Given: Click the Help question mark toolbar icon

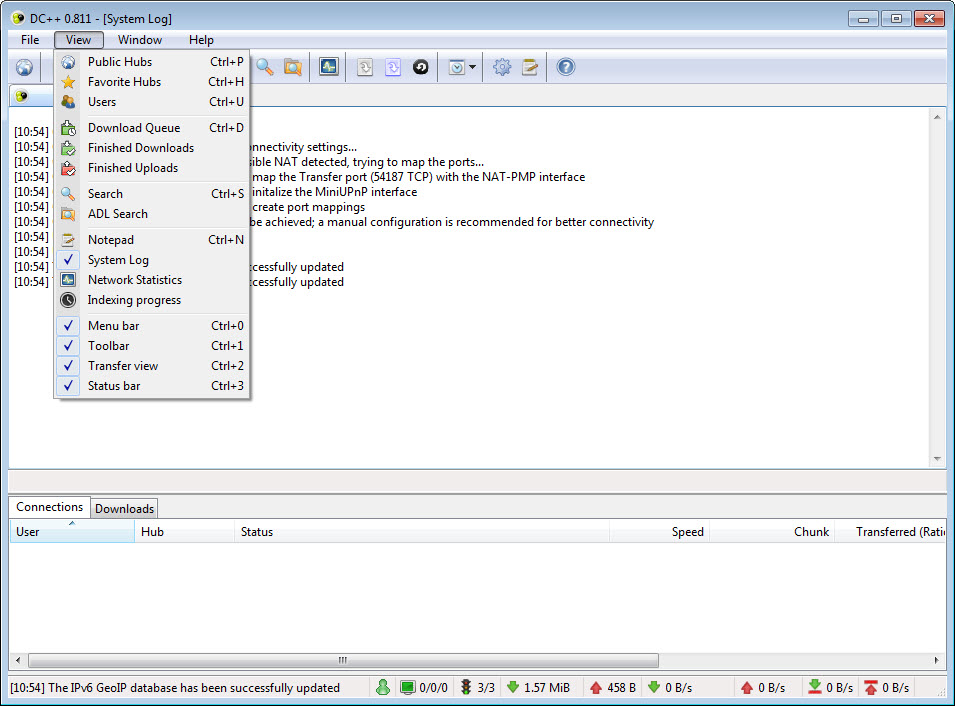Looking at the screenshot, I should (x=566, y=67).
